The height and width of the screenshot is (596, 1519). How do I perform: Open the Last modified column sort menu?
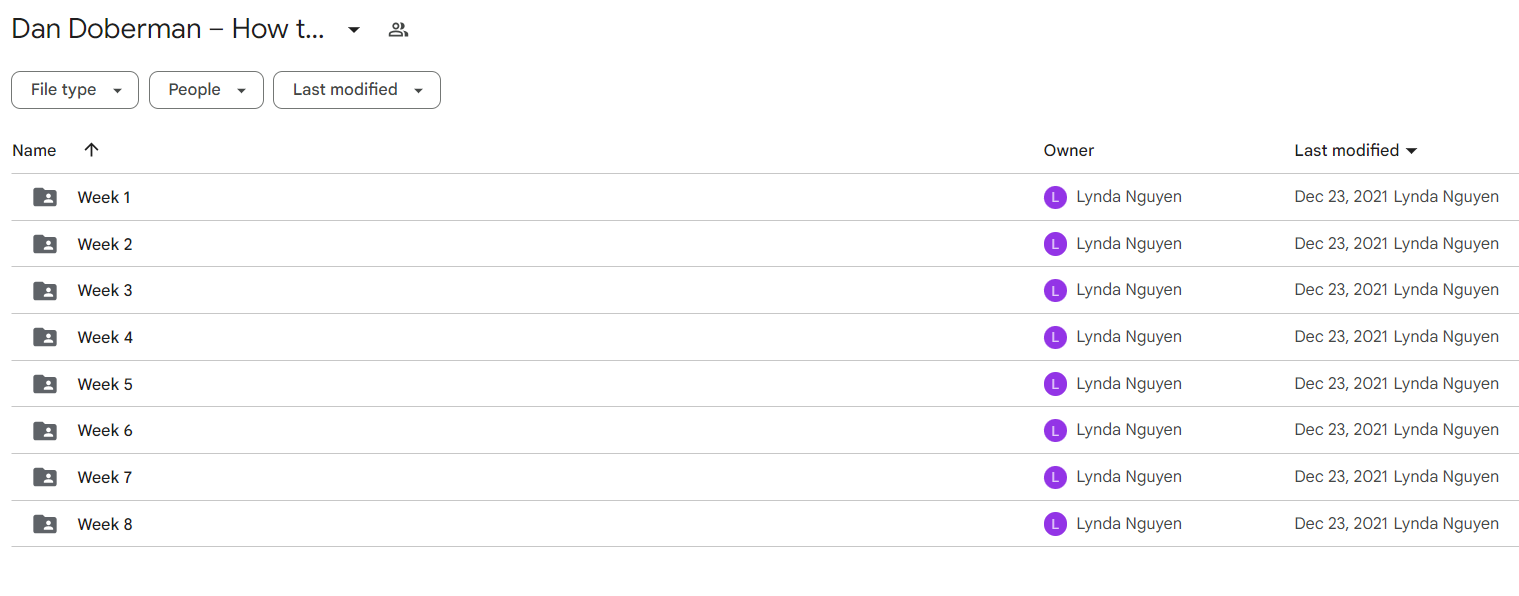point(1356,150)
